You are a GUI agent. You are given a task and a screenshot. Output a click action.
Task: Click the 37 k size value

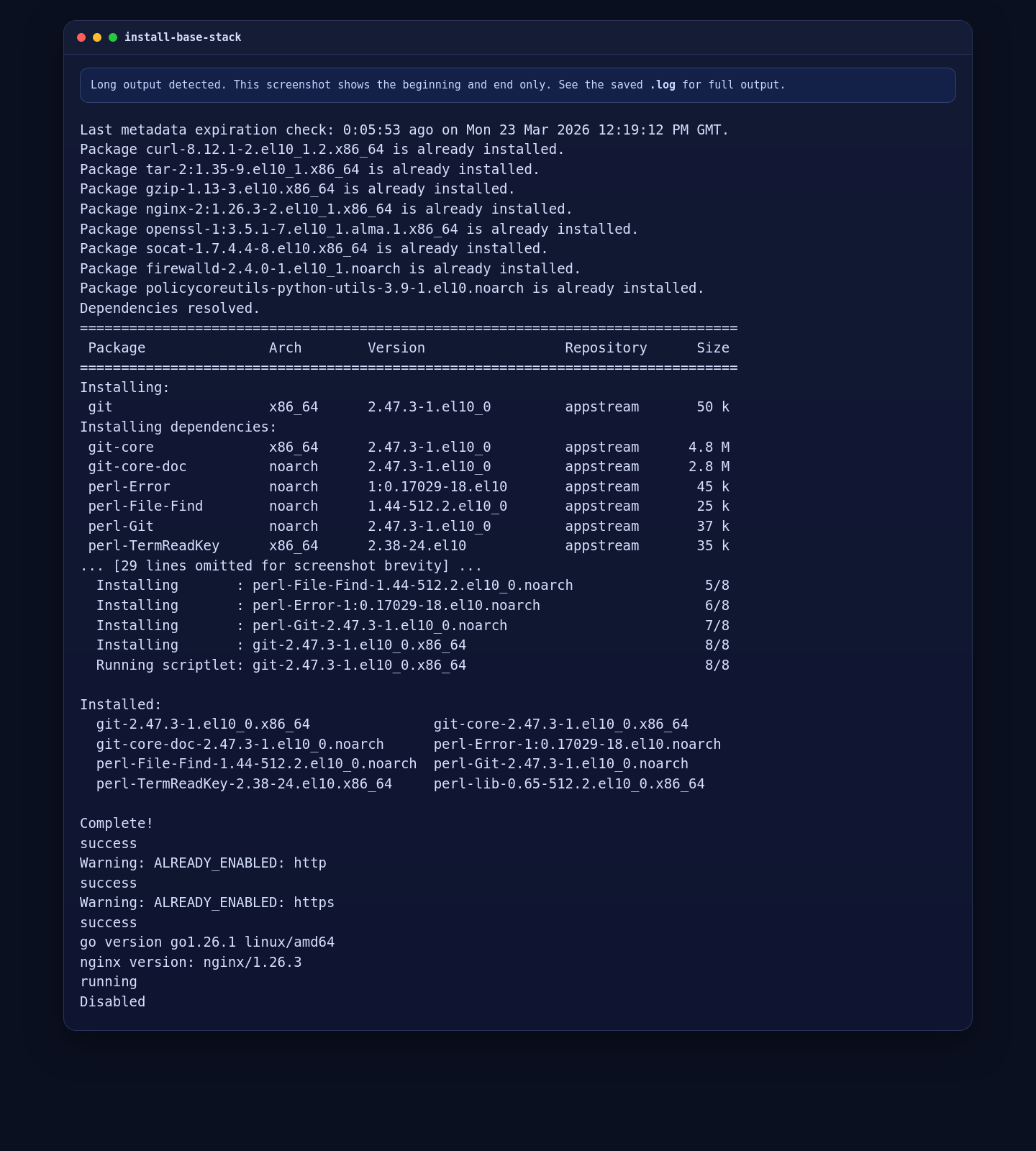click(x=713, y=527)
